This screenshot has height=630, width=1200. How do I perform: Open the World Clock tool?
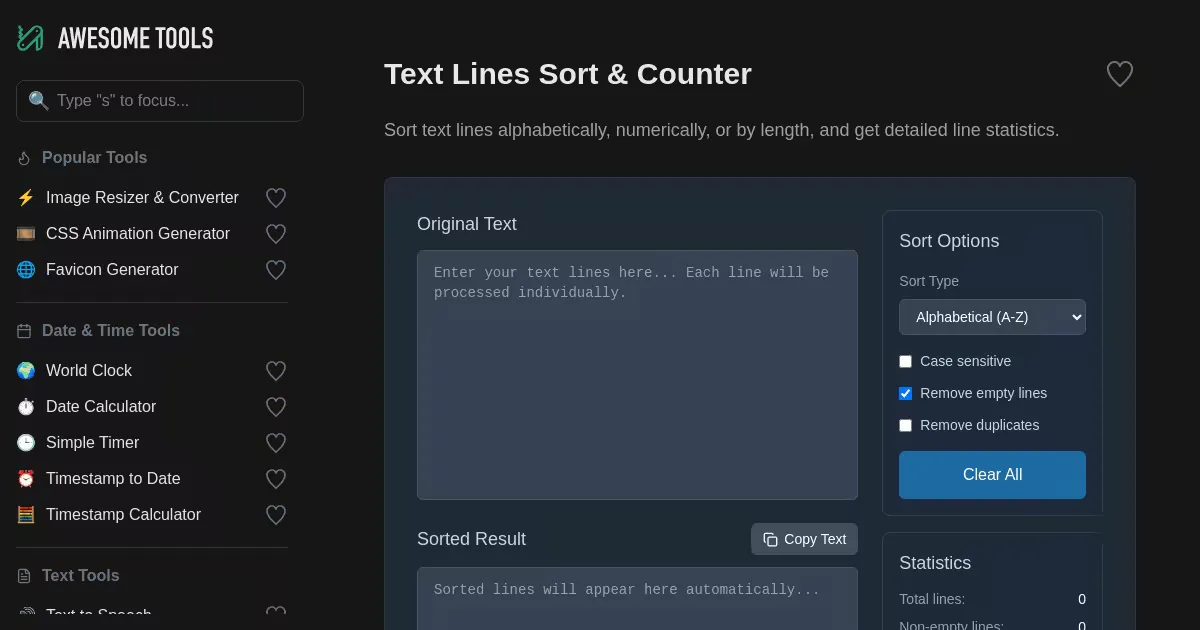(x=89, y=371)
